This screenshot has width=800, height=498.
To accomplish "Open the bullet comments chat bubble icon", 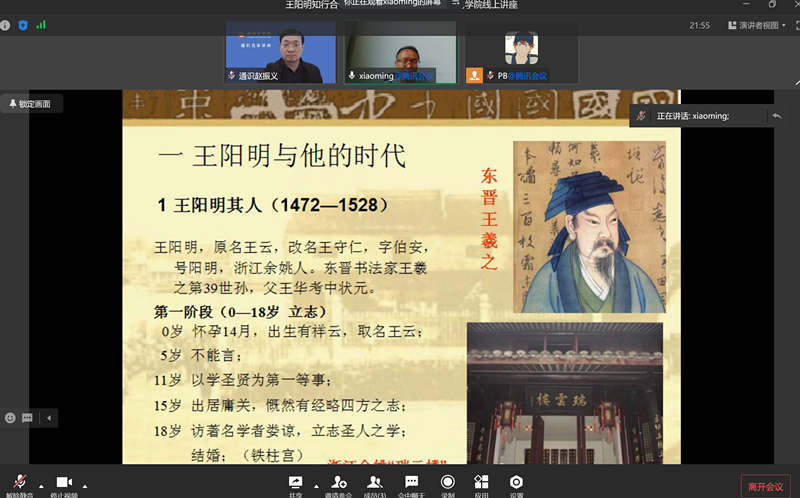I will click(x=28, y=417).
